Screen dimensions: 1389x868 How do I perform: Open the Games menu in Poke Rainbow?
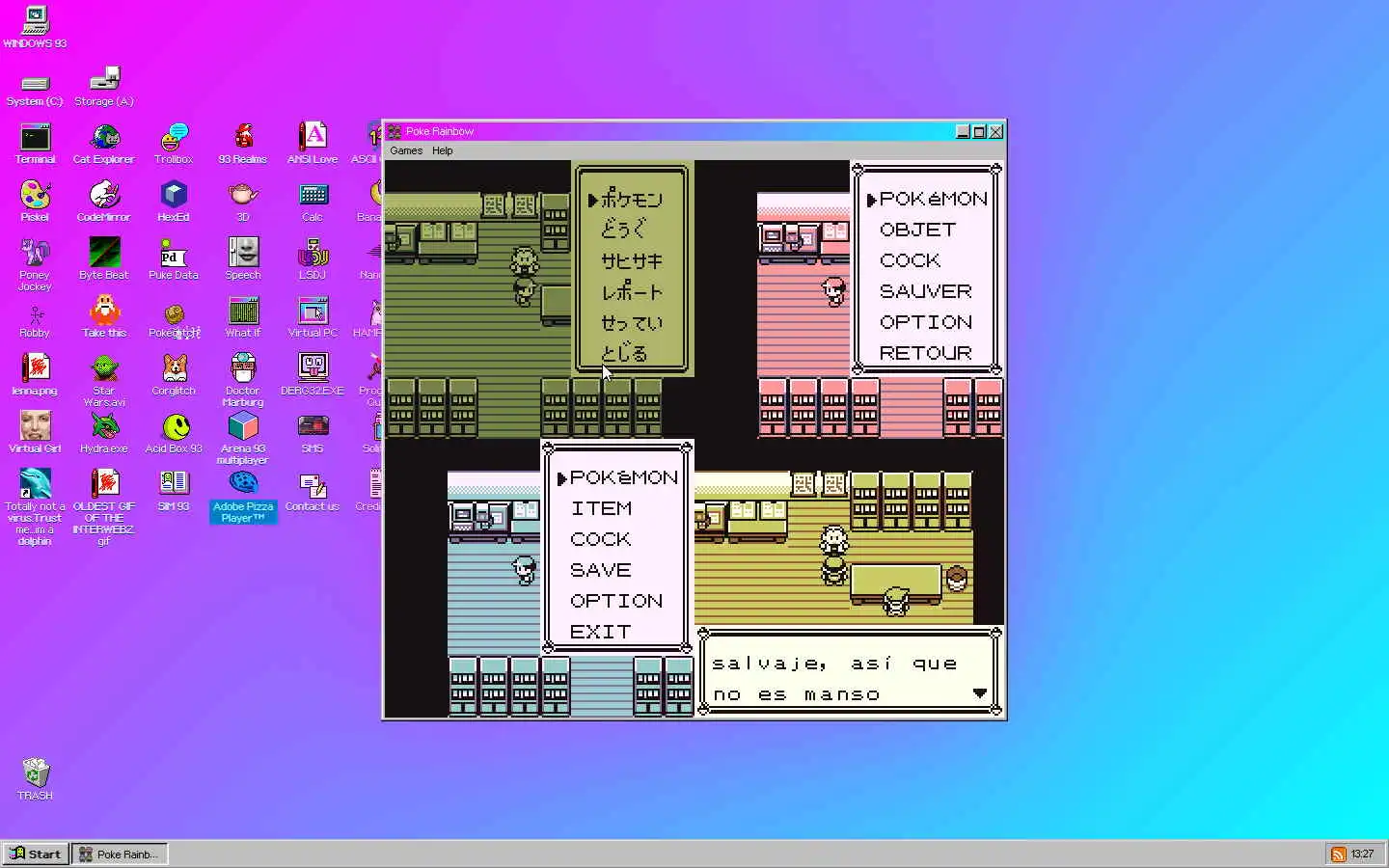(x=406, y=150)
